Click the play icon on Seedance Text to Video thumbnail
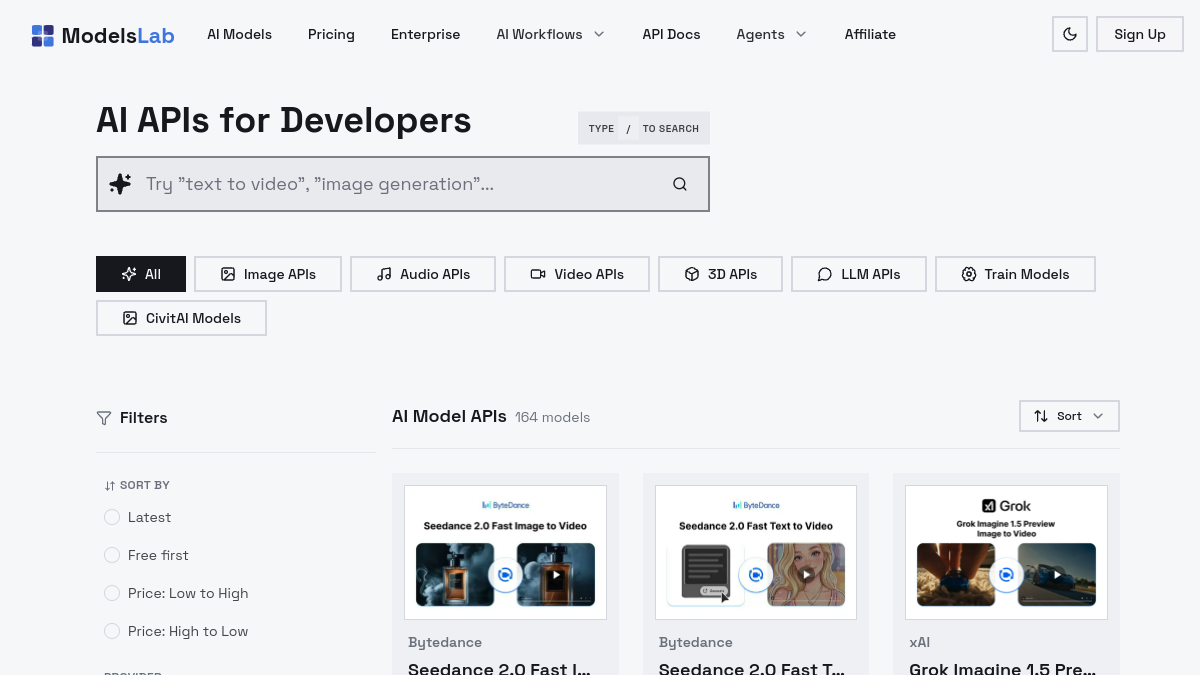The height and width of the screenshot is (675, 1200). pyautogui.click(x=805, y=575)
